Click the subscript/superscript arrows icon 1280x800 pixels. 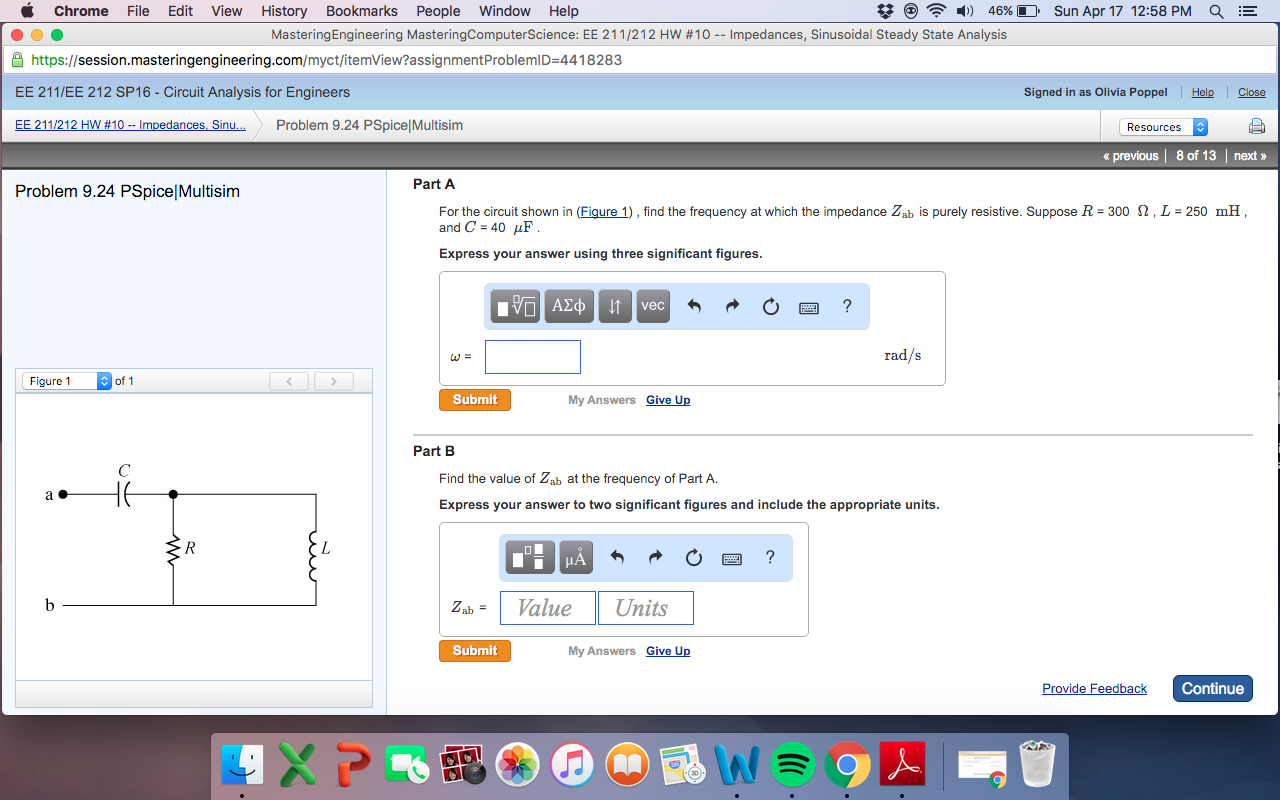[x=615, y=306]
